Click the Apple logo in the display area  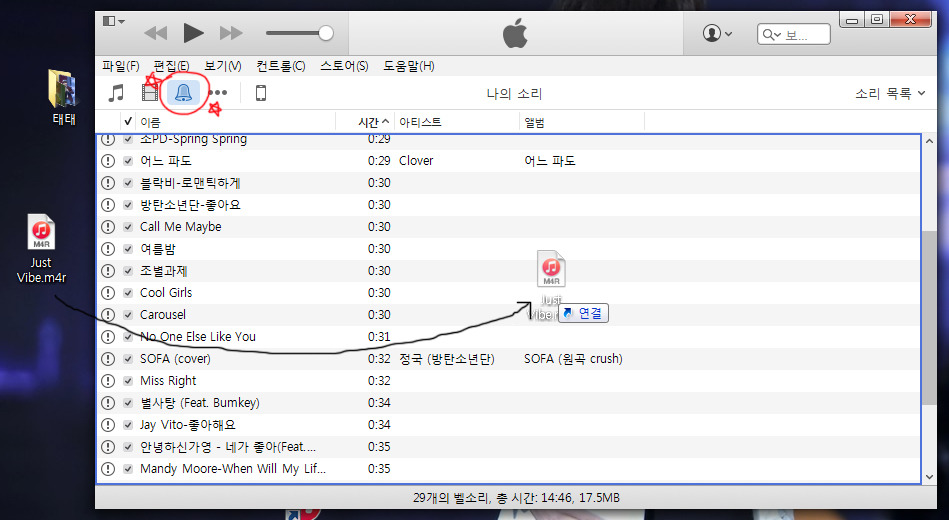515,33
